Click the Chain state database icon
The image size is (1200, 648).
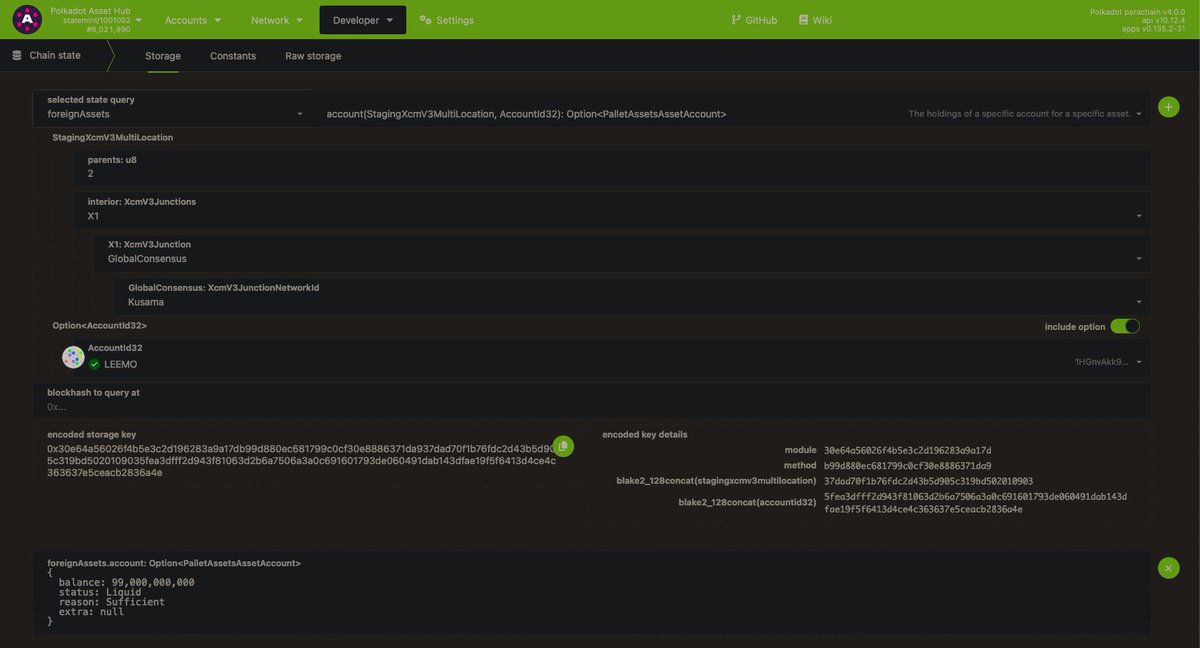[x=17, y=56]
